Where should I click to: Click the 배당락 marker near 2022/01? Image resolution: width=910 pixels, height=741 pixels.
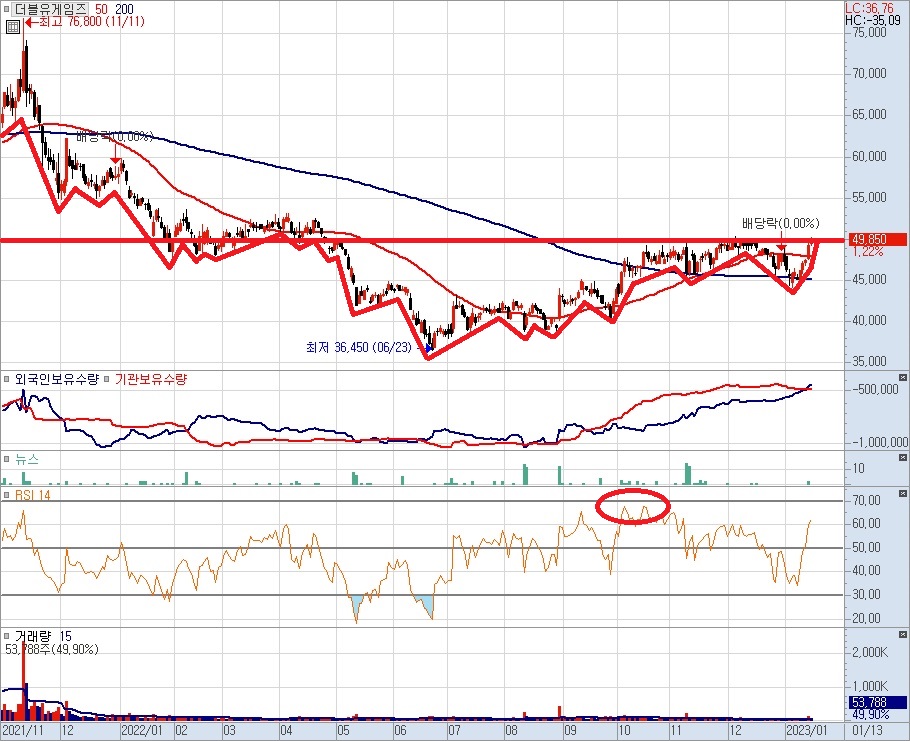coord(115,136)
